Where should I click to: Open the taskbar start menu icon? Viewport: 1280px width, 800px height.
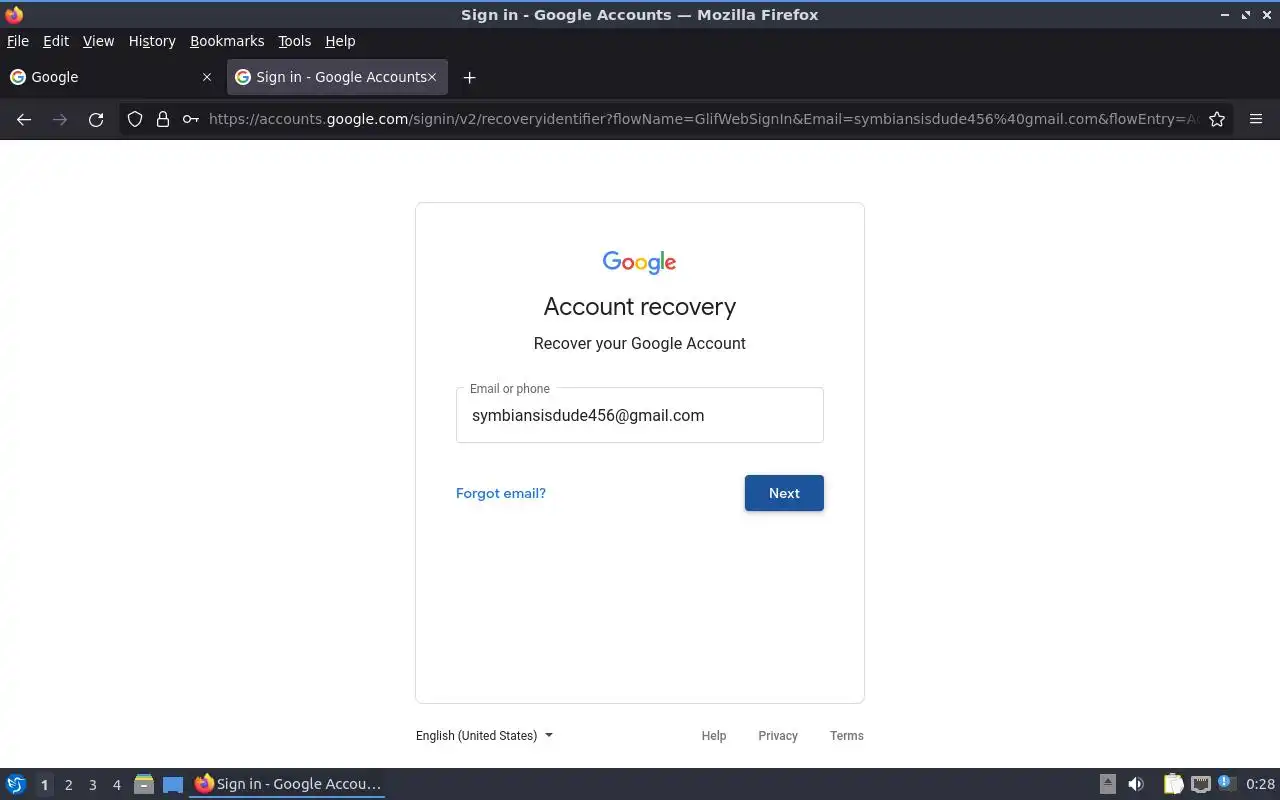(x=16, y=784)
